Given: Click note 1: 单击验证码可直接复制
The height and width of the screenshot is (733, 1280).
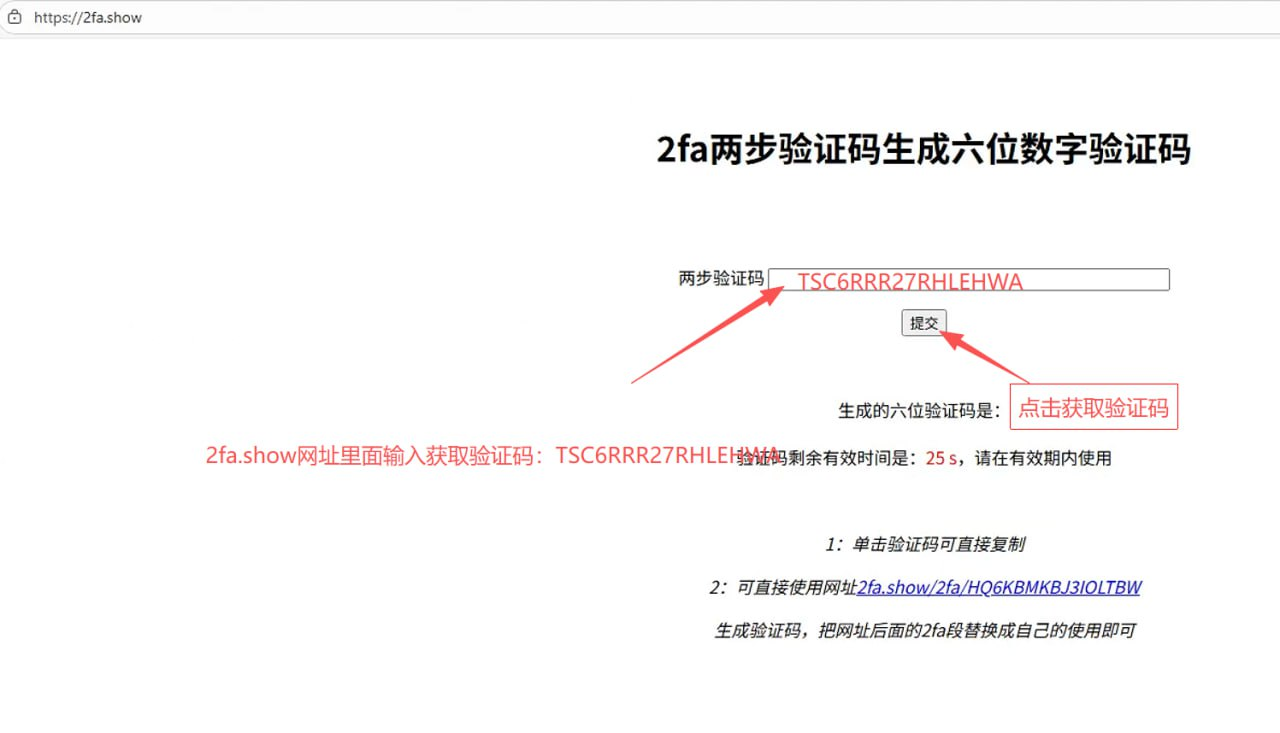Looking at the screenshot, I should tap(924, 544).
